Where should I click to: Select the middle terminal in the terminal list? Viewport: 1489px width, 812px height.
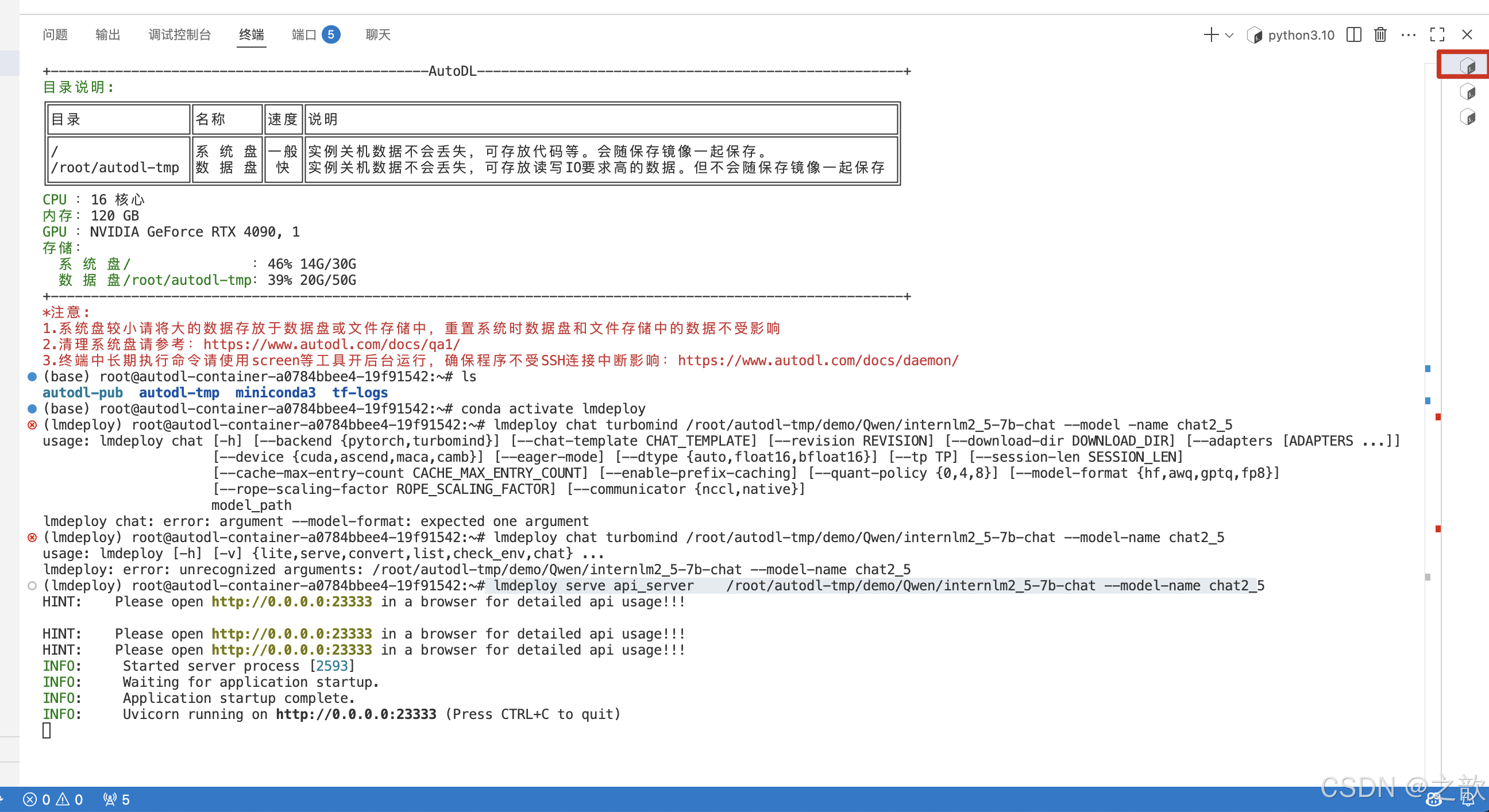pyautogui.click(x=1467, y=91)
